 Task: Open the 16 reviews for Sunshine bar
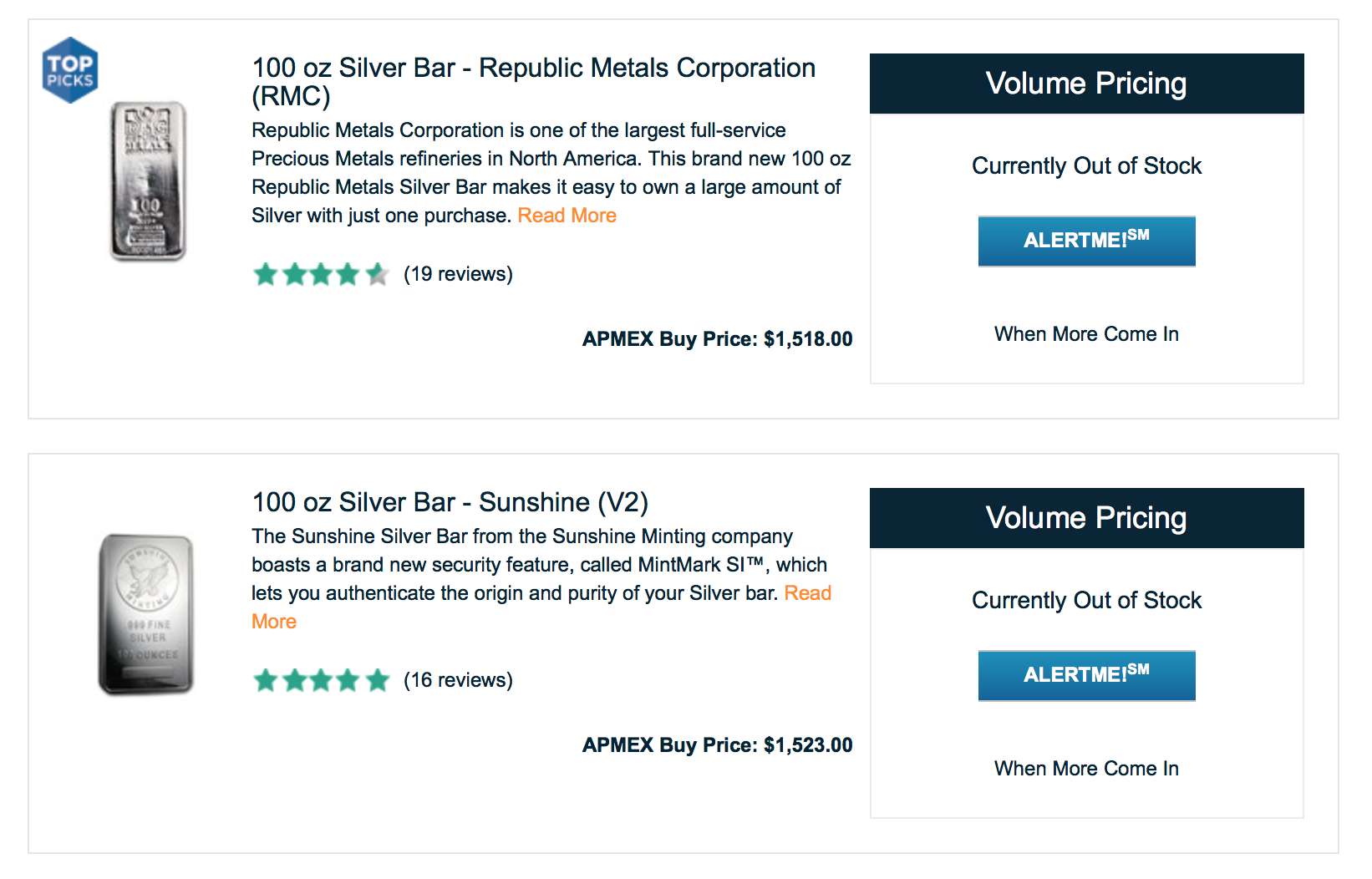coord(458,680)
